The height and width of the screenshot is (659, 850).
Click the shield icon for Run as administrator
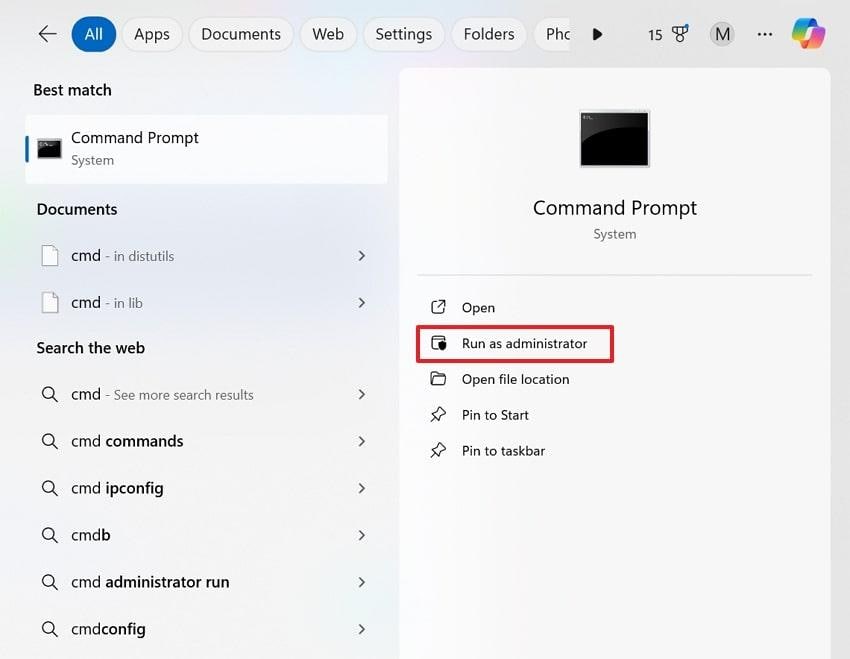click(x=439, y=343)
